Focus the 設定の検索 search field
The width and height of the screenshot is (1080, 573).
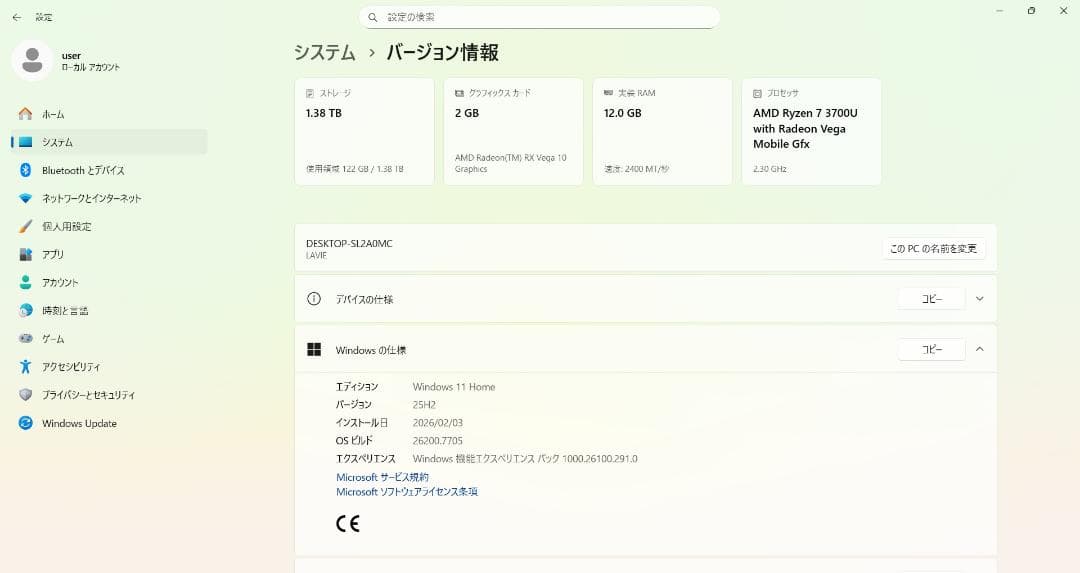point(539,17)
